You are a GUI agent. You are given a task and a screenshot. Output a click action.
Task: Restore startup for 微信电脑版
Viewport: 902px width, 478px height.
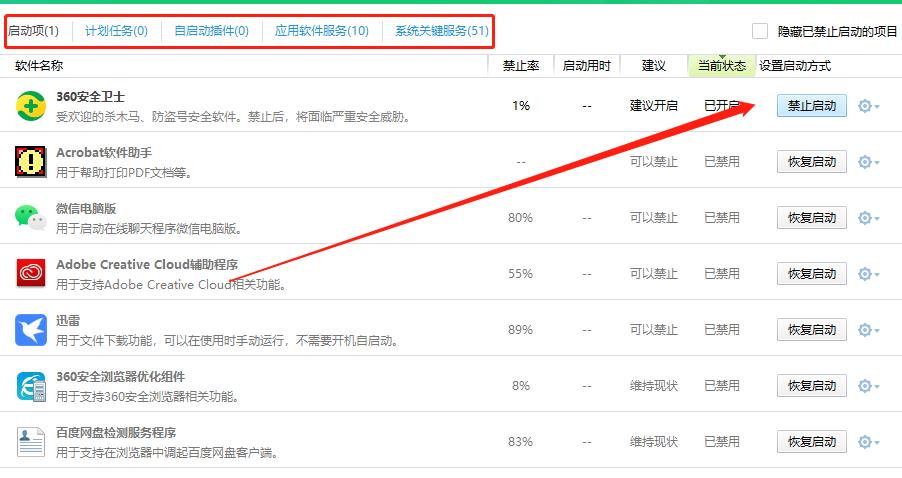[812, 218]
